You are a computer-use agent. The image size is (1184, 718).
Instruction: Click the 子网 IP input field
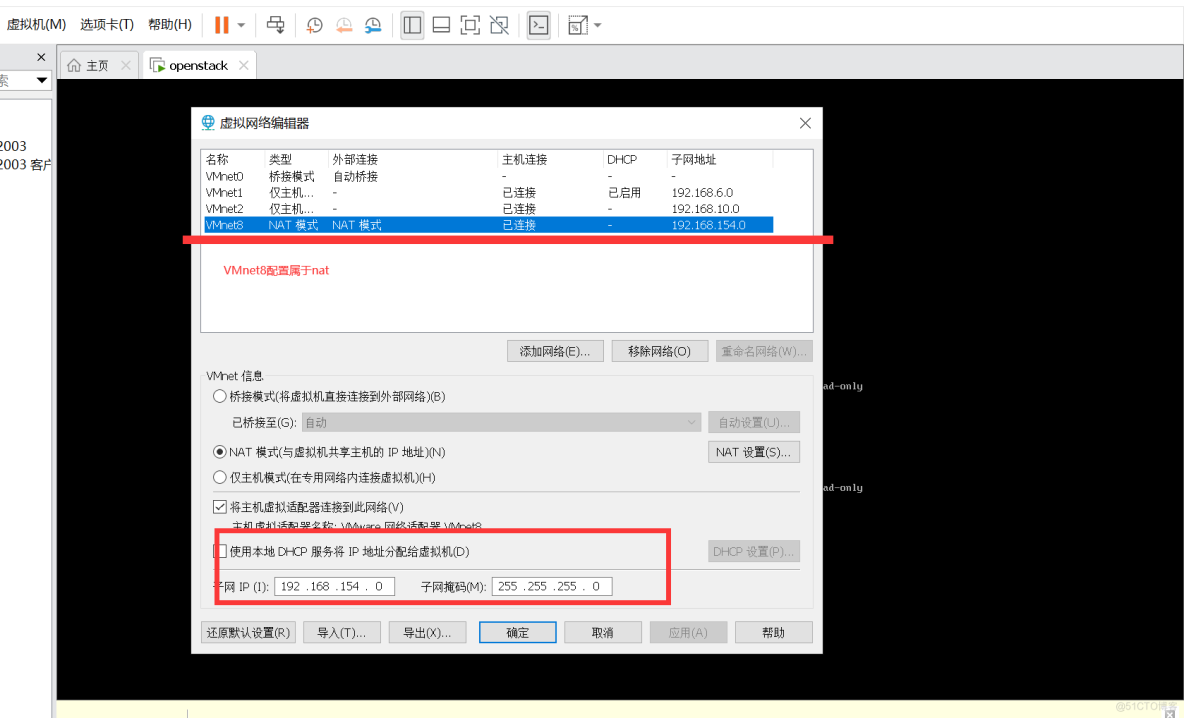pyautogui.click(x=335, y=586)
